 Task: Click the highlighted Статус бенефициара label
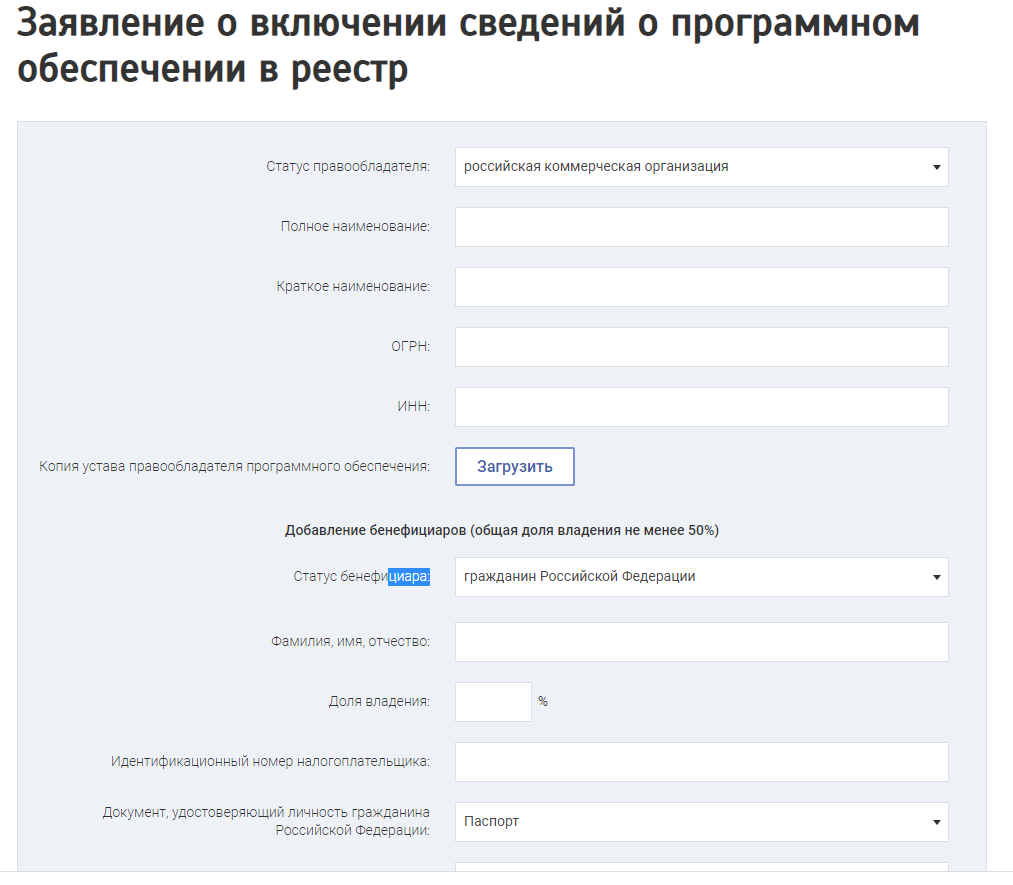coord(362,577)
